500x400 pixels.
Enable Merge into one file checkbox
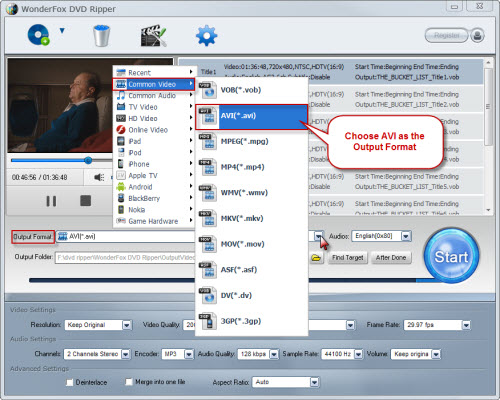pyautogui.click(x=129, y=382)
